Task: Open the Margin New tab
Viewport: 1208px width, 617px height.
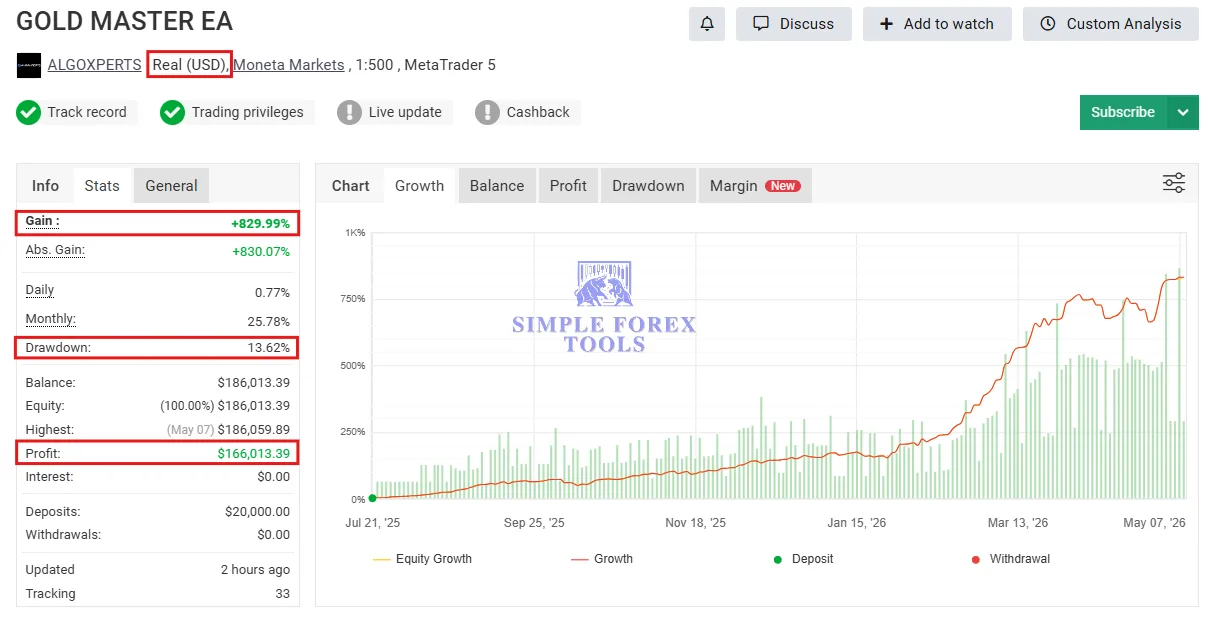Action: point(755,186)
